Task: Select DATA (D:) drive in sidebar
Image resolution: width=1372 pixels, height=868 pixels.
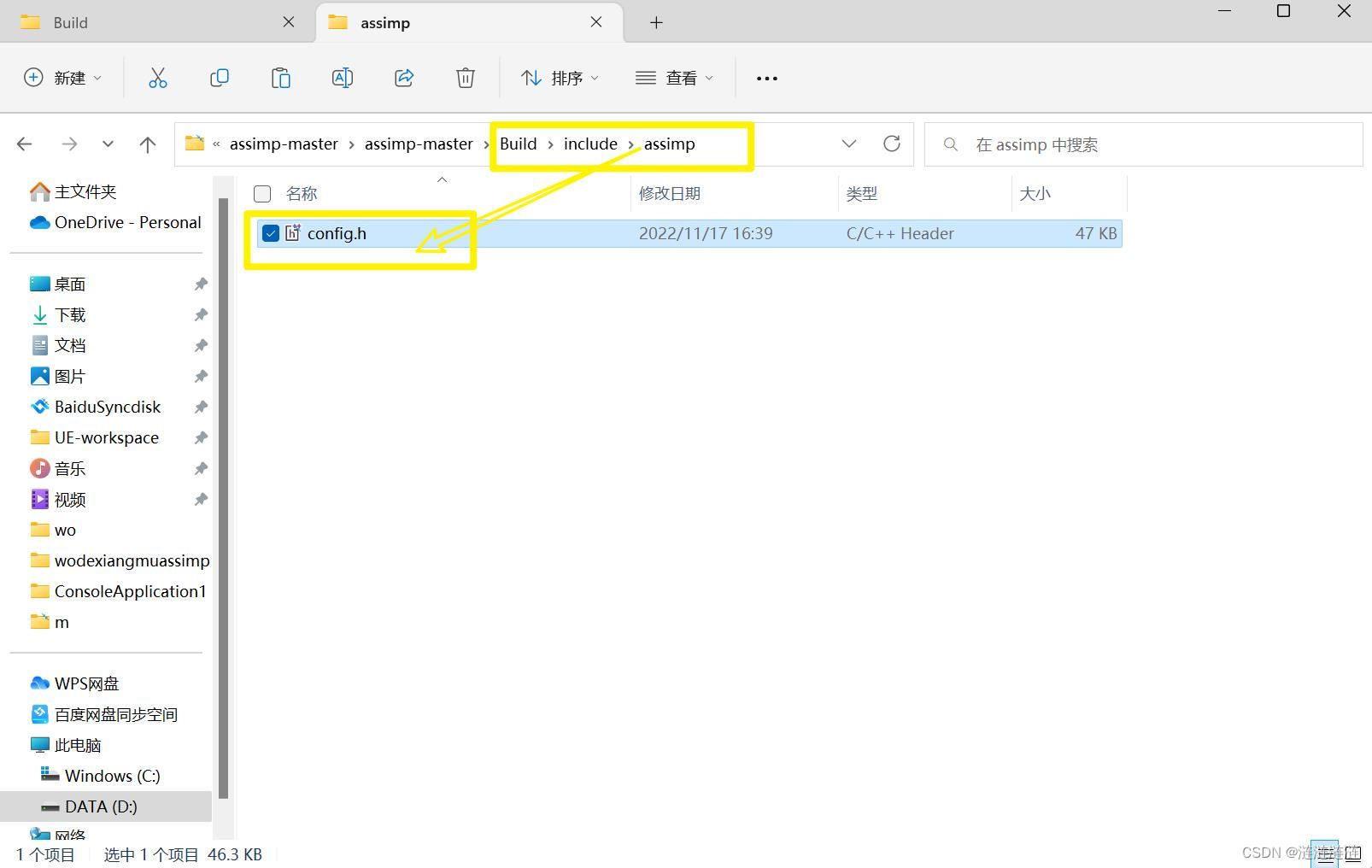Action: [106, 806]
